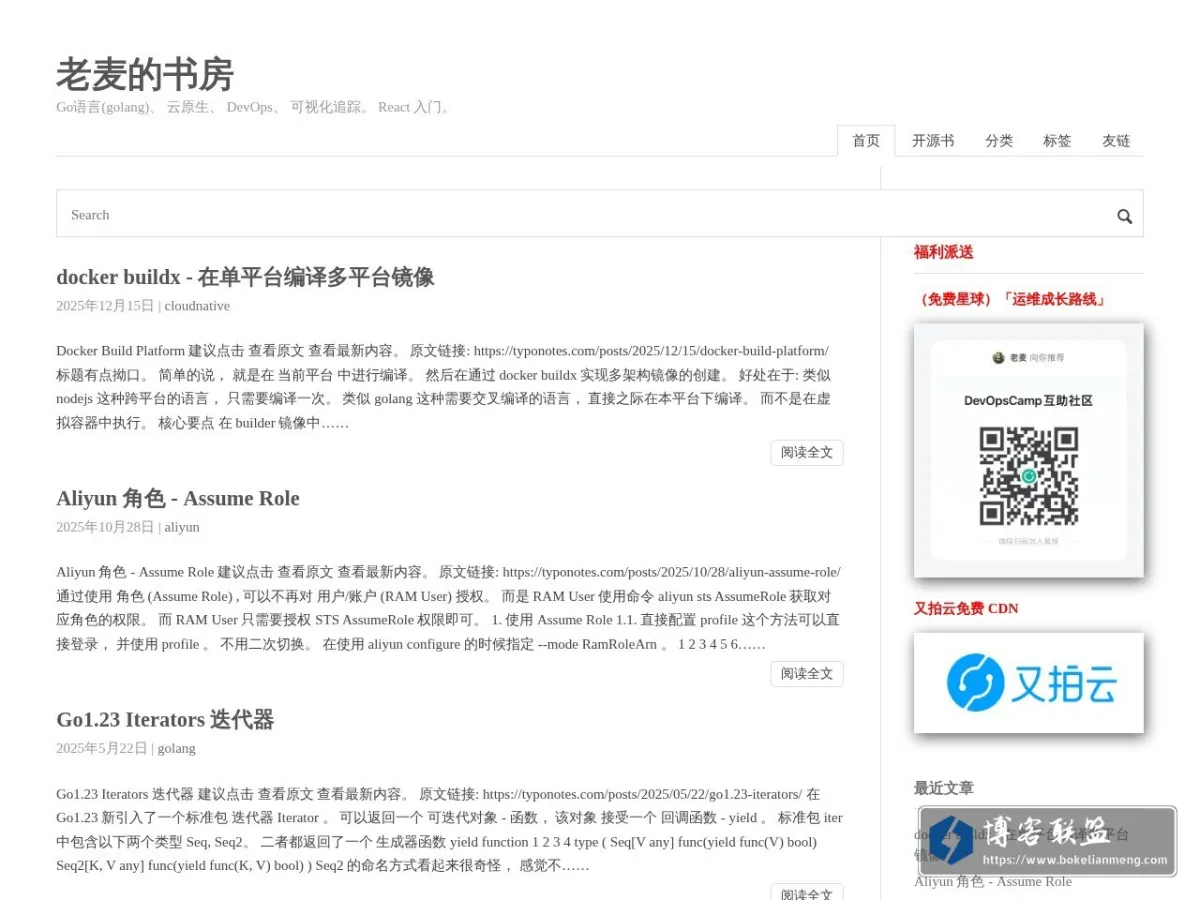Open the 友链 tab

[x=1116, y=141]
